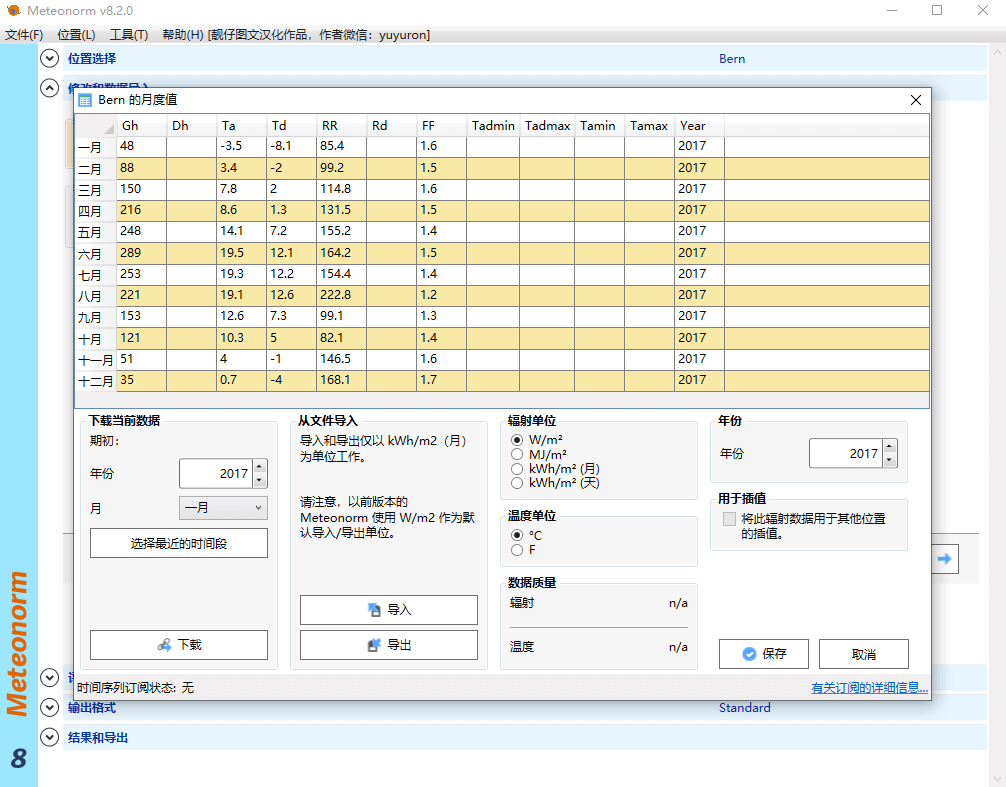Click the Ta column header

pyautogui.click(x=242, y=126)
